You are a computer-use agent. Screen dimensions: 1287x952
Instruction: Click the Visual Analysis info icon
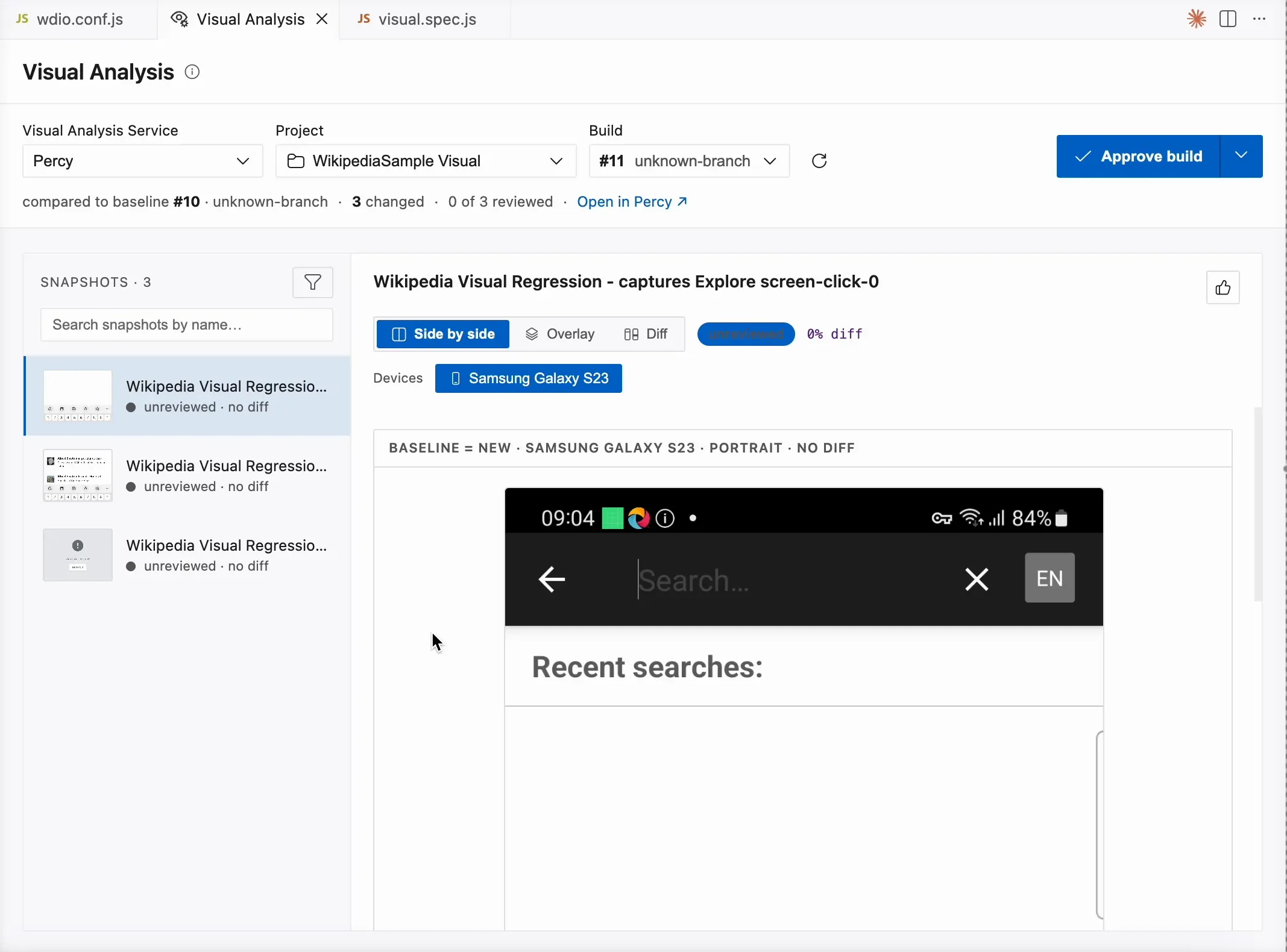(192, 72)
